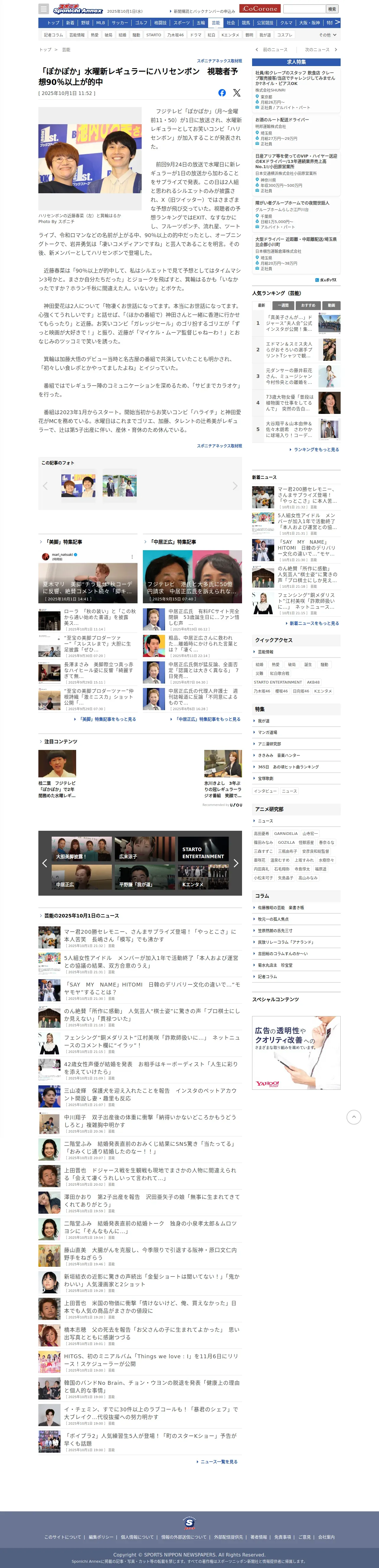The image size is (379, 1568).
Task: Open 新着ニュースをもっと見る link
Action: 314,623
